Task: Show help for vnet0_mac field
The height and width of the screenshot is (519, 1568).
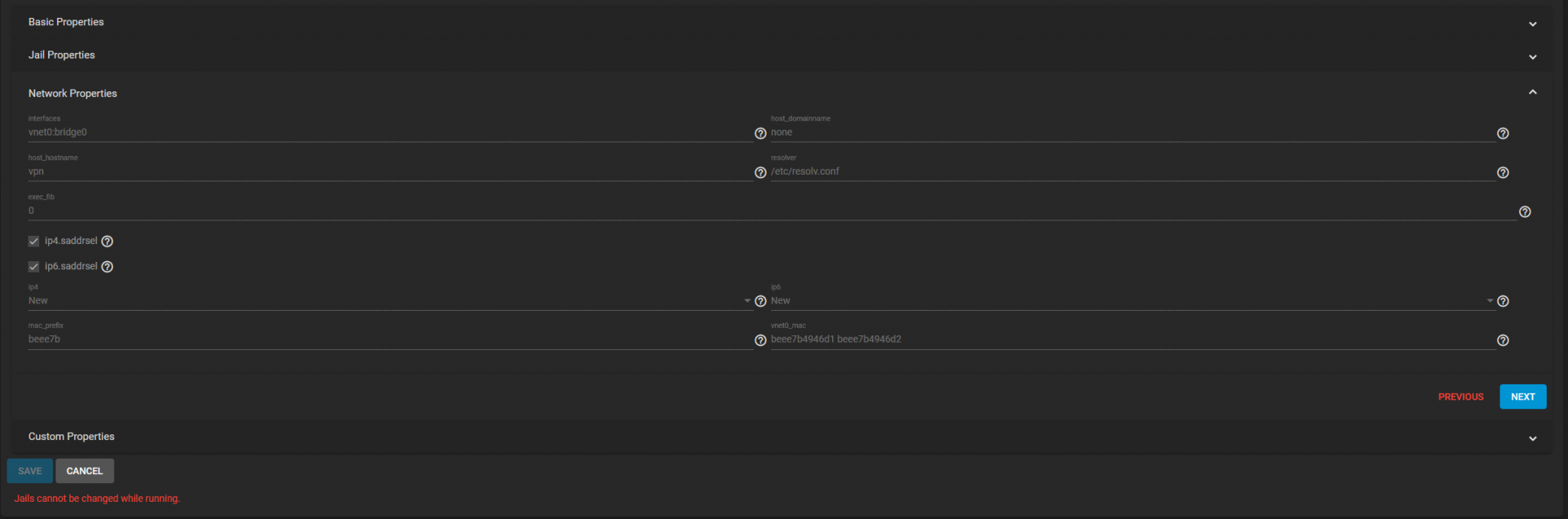Action: [1503, 340]
